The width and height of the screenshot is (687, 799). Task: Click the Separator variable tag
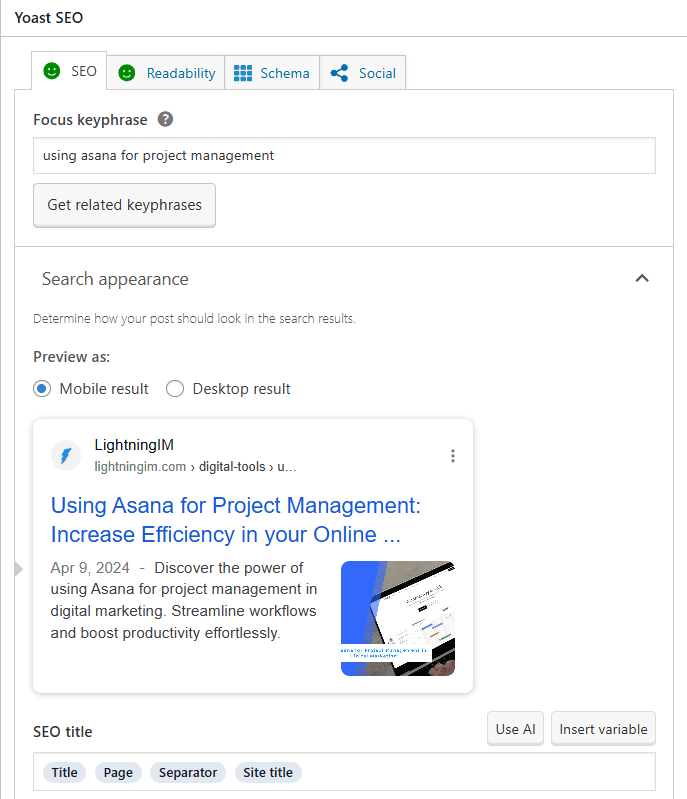[188, 773]
